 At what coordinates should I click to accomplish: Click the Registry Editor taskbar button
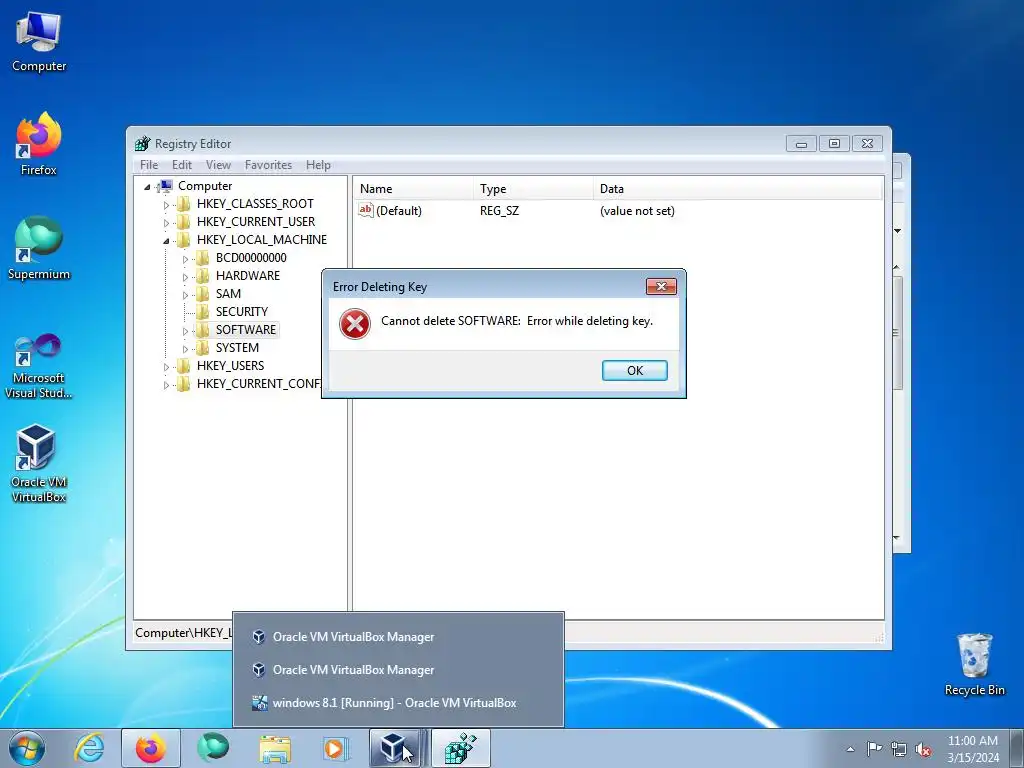coord(460,748)
